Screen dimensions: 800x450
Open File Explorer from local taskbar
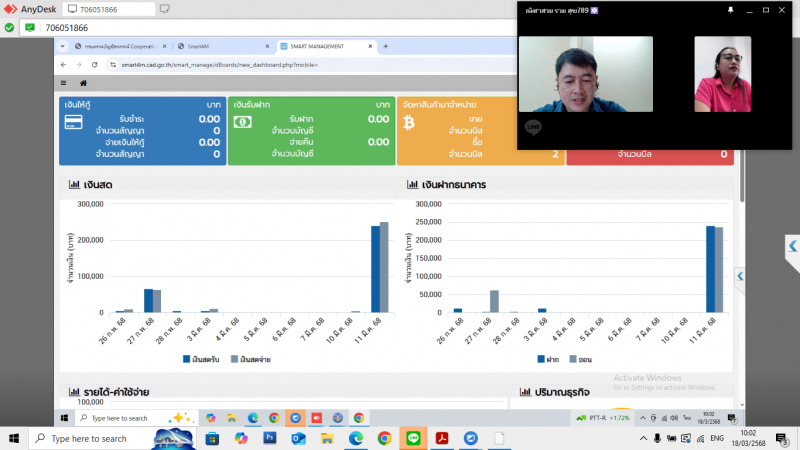327,438
